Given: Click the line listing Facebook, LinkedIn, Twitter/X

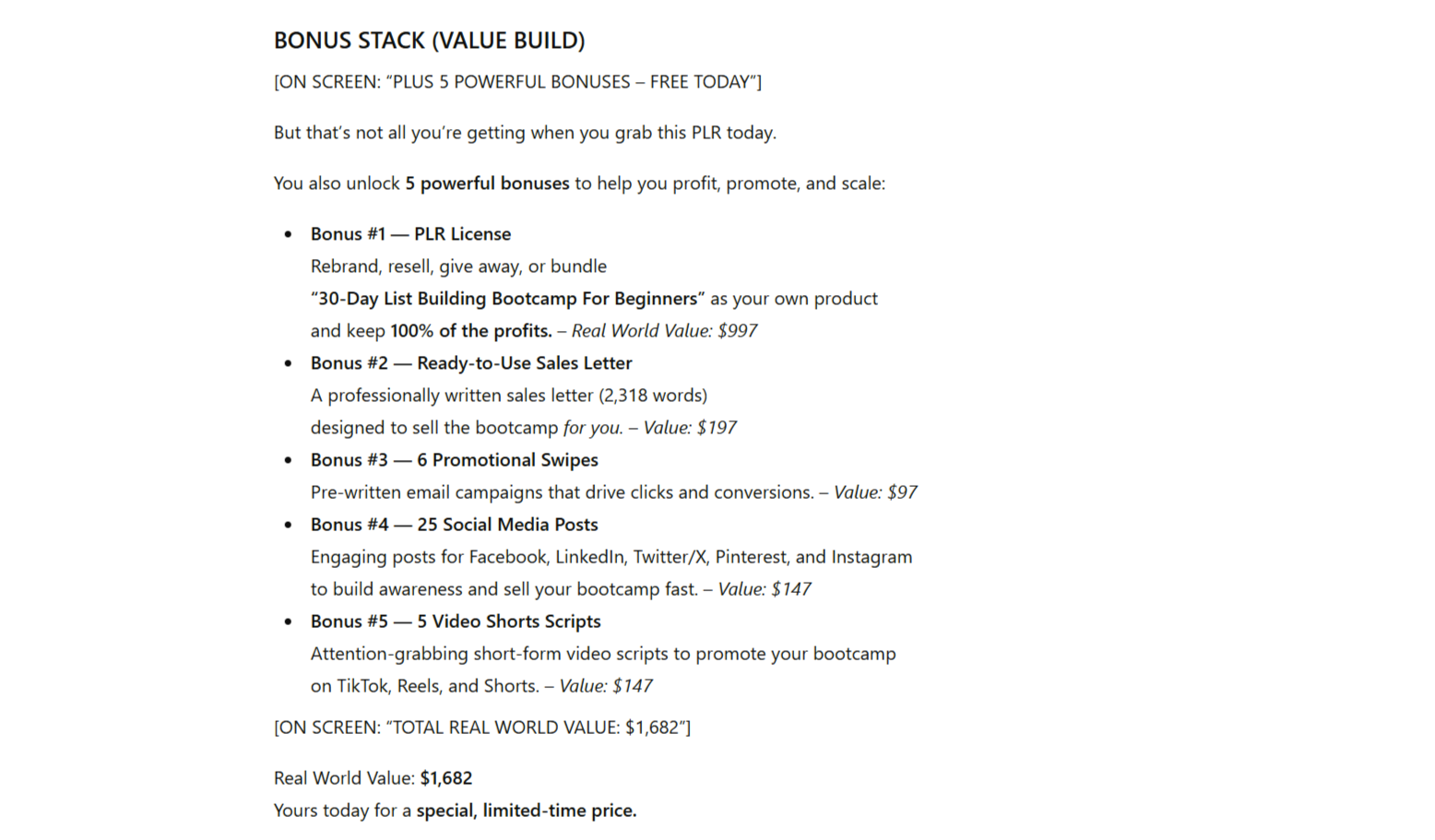Looking at the screenshot, I should [x=611, y=557].
